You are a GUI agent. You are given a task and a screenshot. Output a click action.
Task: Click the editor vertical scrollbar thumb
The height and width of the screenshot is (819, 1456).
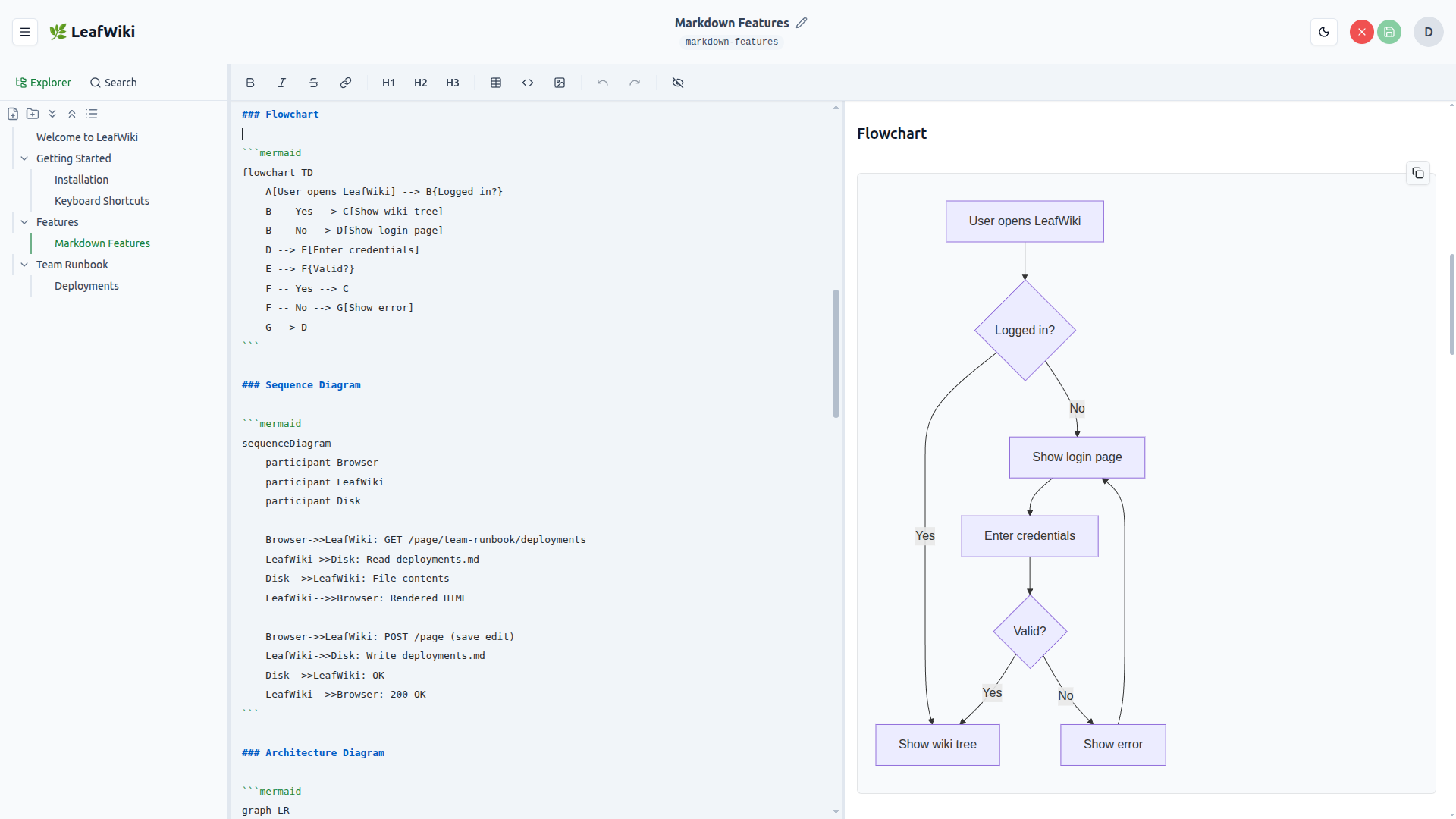click(x=836, y=353)
